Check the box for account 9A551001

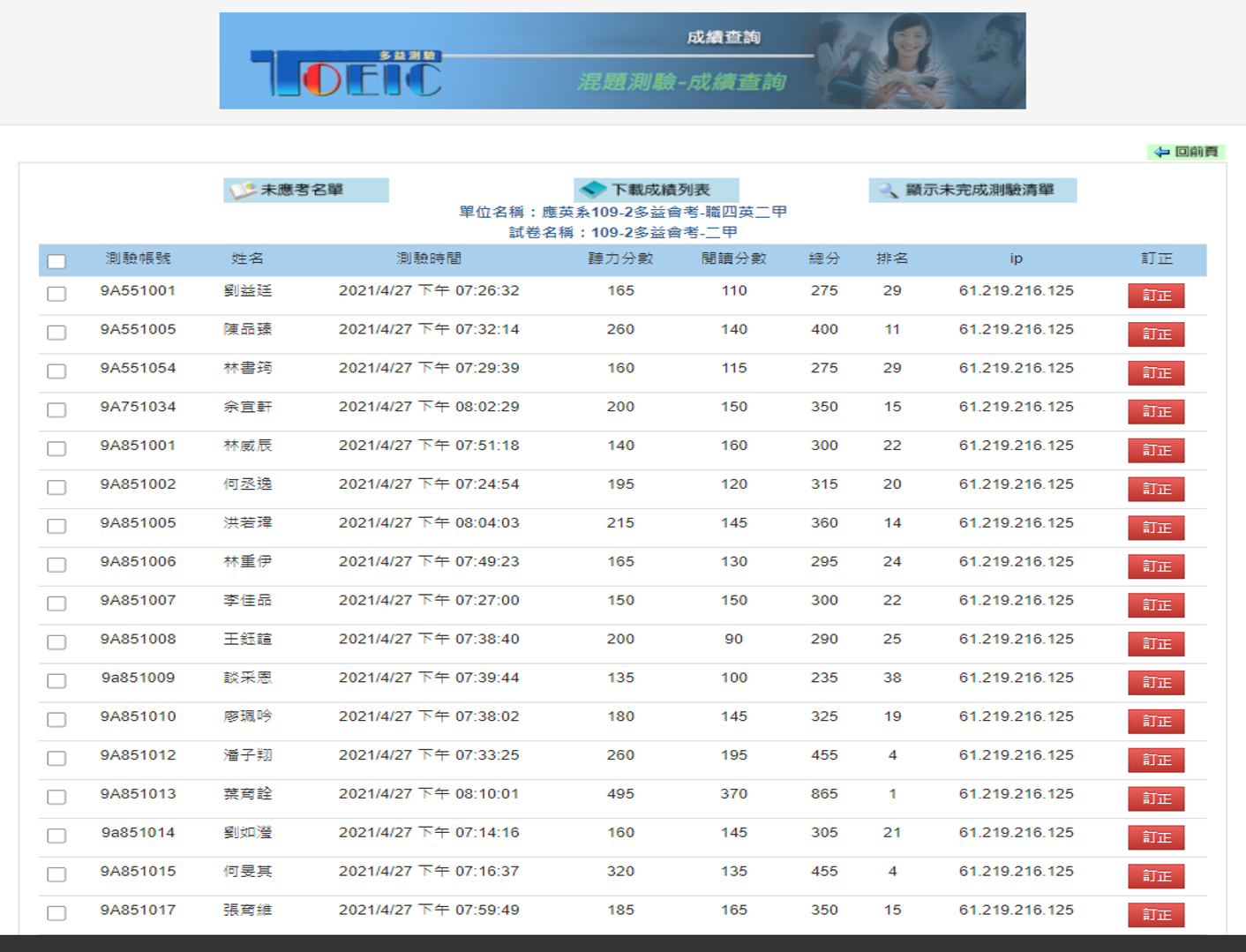(56, 294)
